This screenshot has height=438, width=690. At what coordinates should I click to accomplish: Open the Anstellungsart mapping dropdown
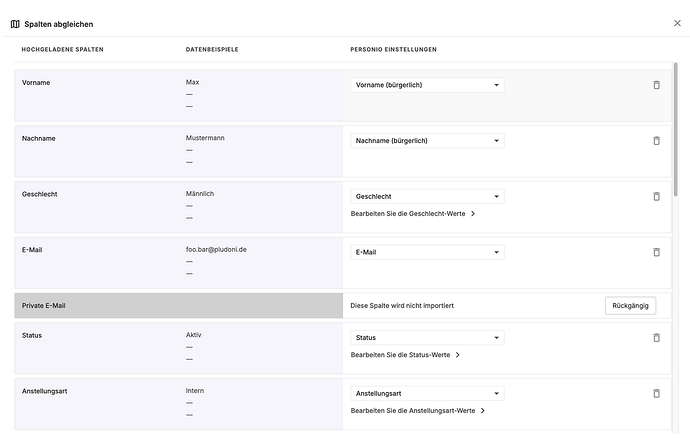click(x=427, y=394)
